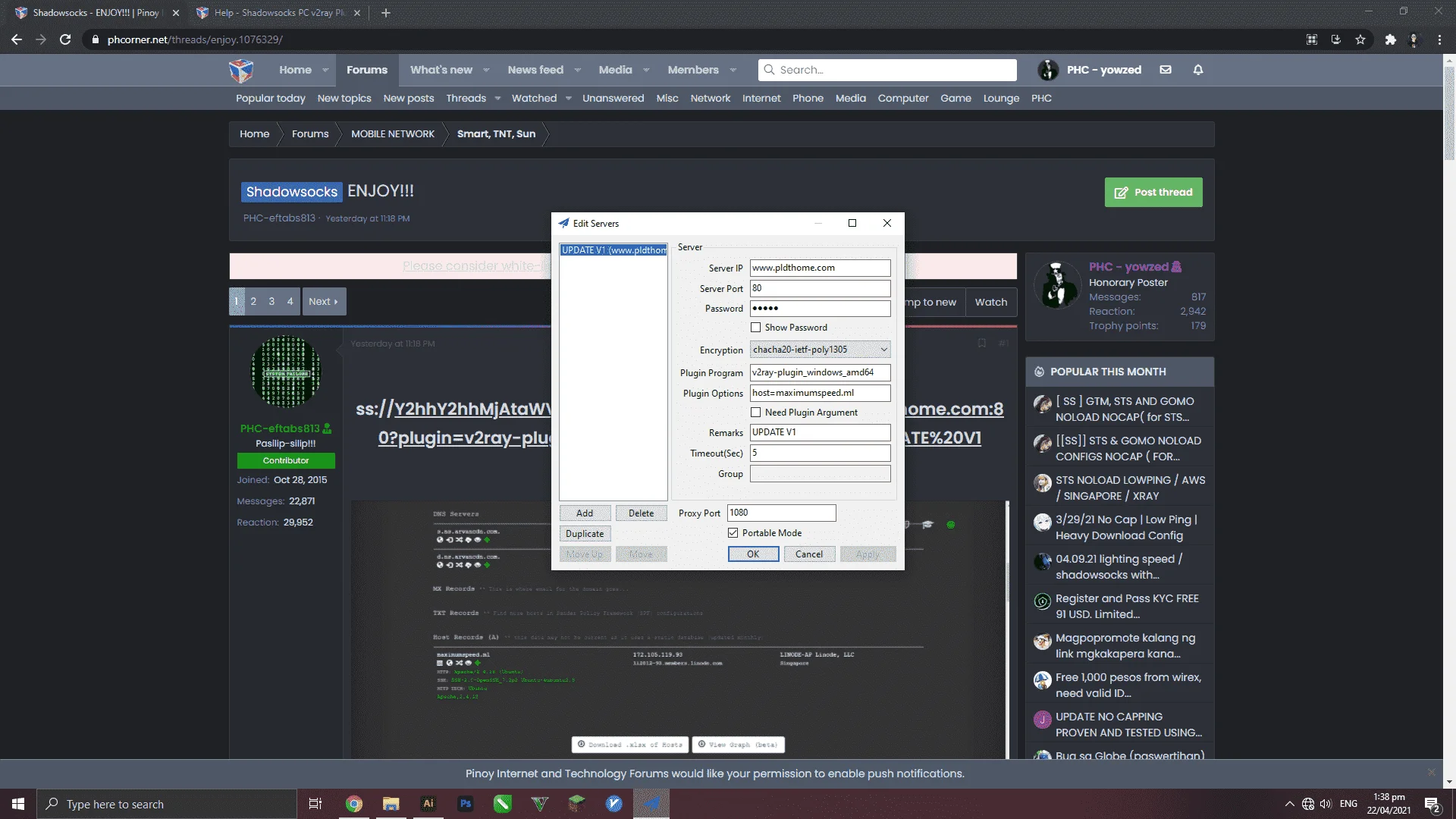Click the Plugin Options input field

point(820,393)
